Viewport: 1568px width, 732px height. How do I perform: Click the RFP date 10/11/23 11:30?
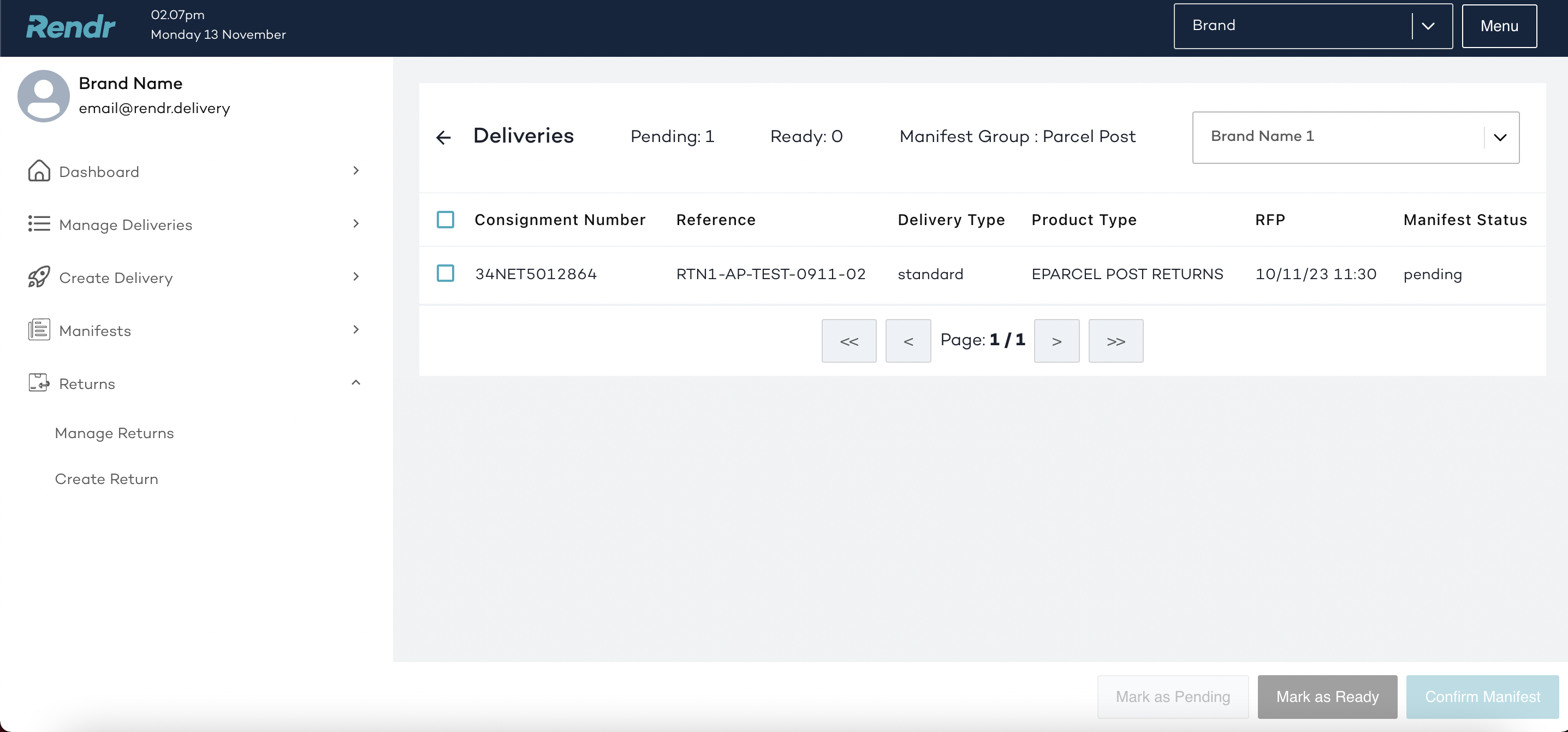pyautogui.click(x=1316, y=274)
